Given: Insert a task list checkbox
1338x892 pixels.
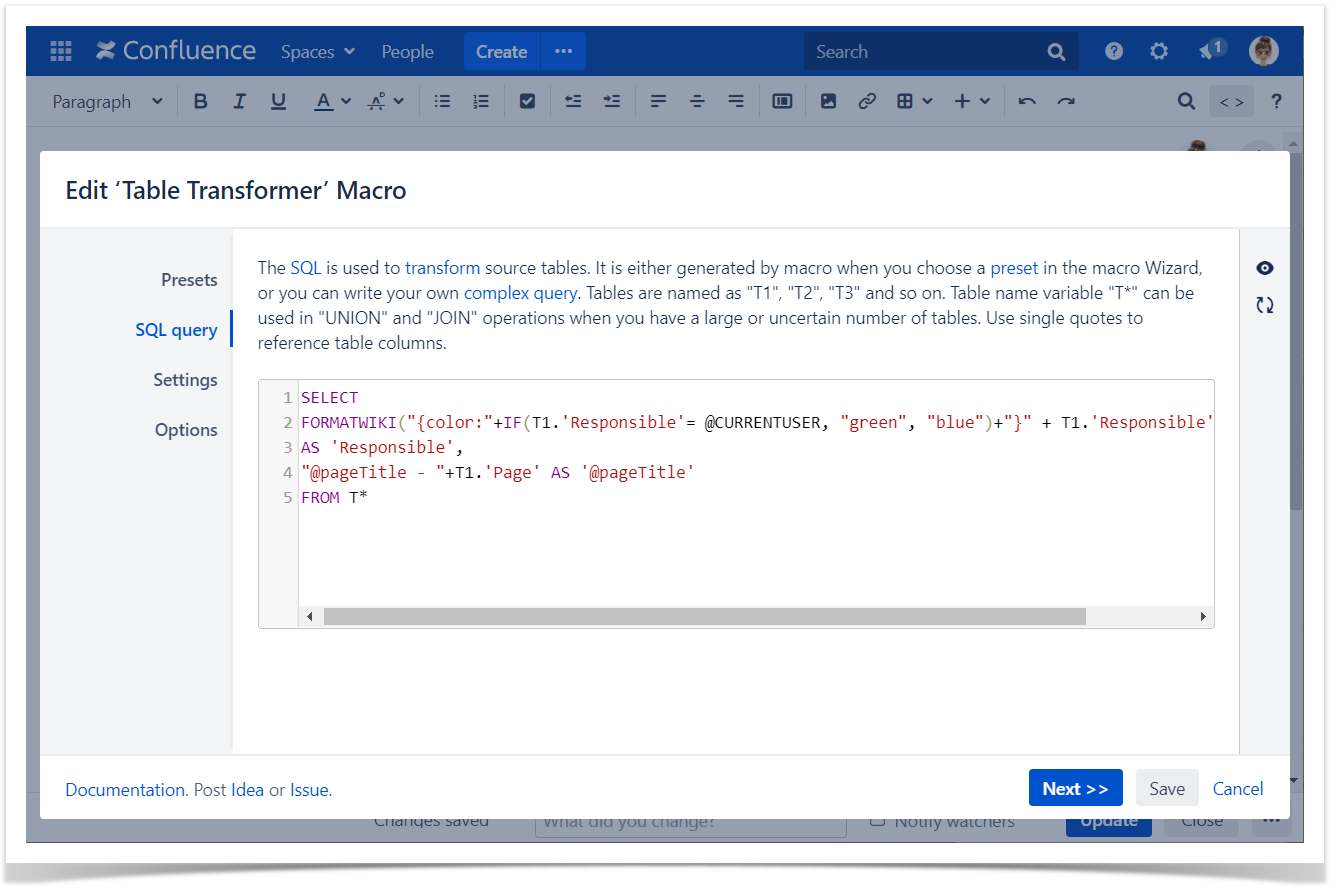Looking at the screenshot, I should 527,101.
